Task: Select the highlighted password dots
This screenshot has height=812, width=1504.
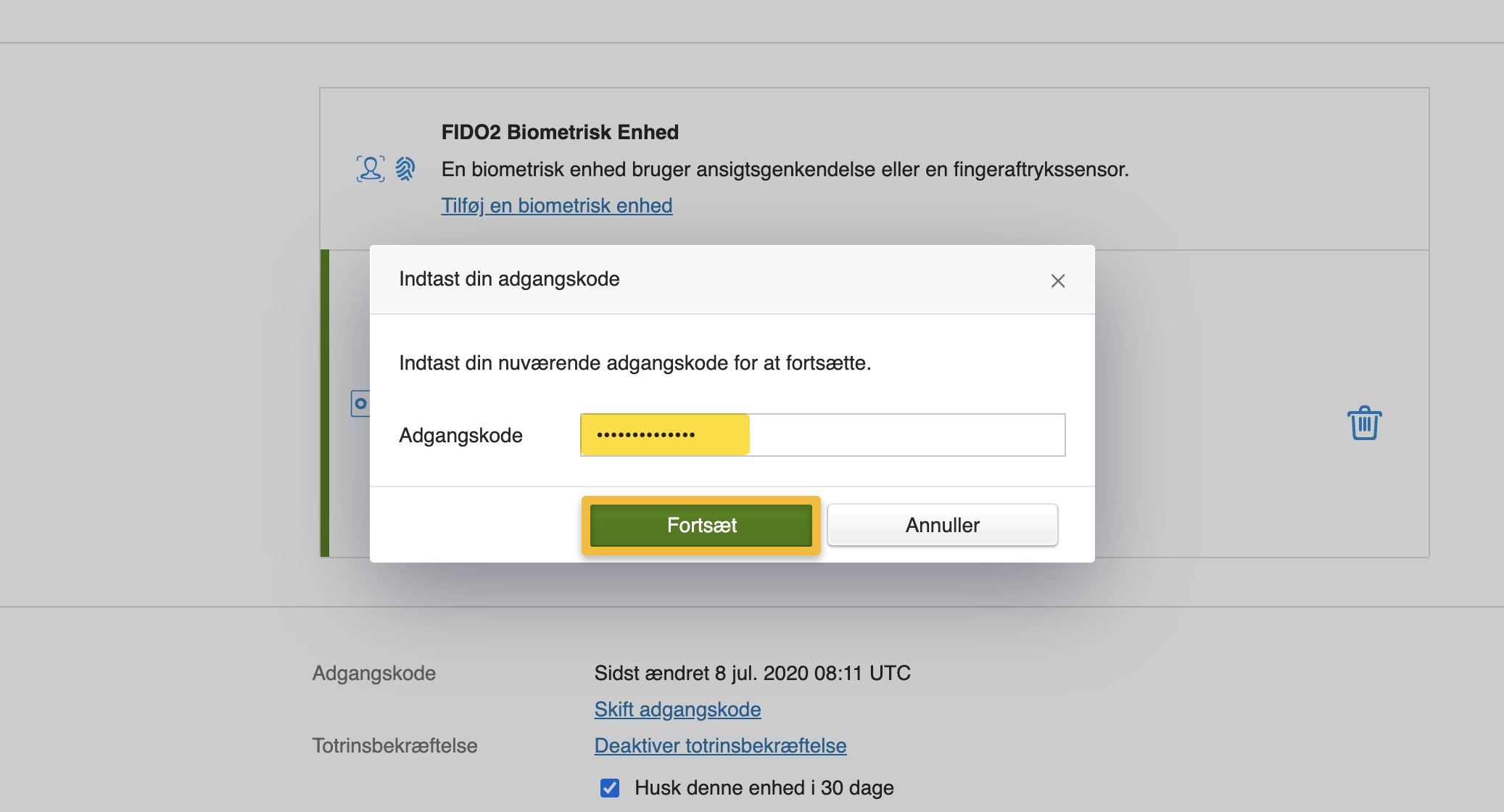Action: tap(664, 434)
